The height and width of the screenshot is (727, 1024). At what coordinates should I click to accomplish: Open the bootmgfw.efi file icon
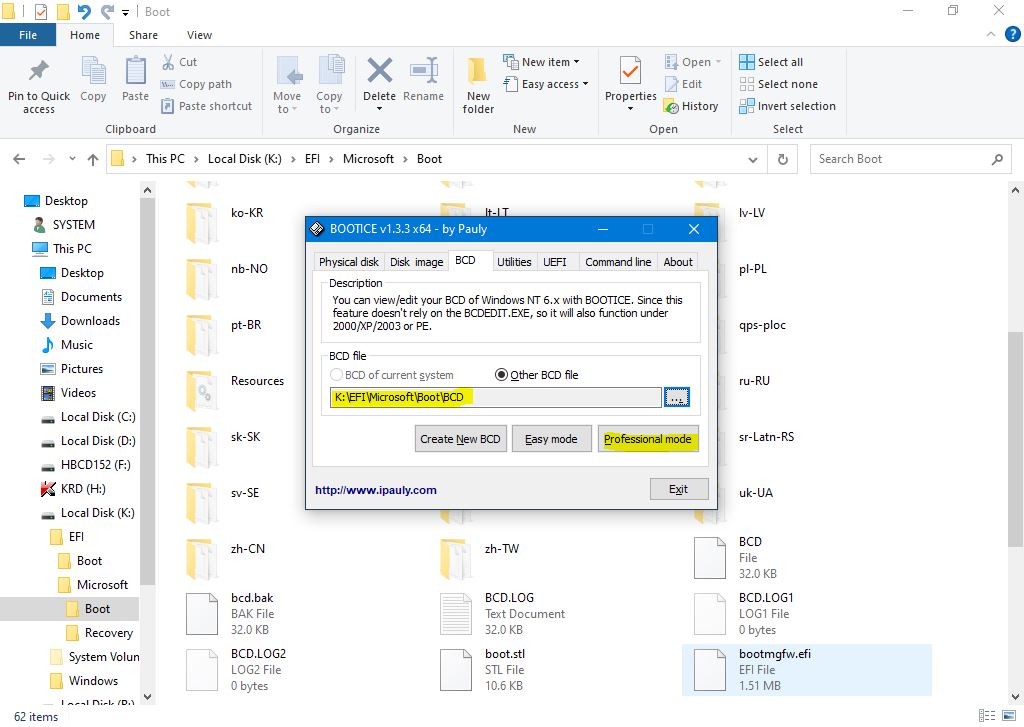tap(711, 669)
